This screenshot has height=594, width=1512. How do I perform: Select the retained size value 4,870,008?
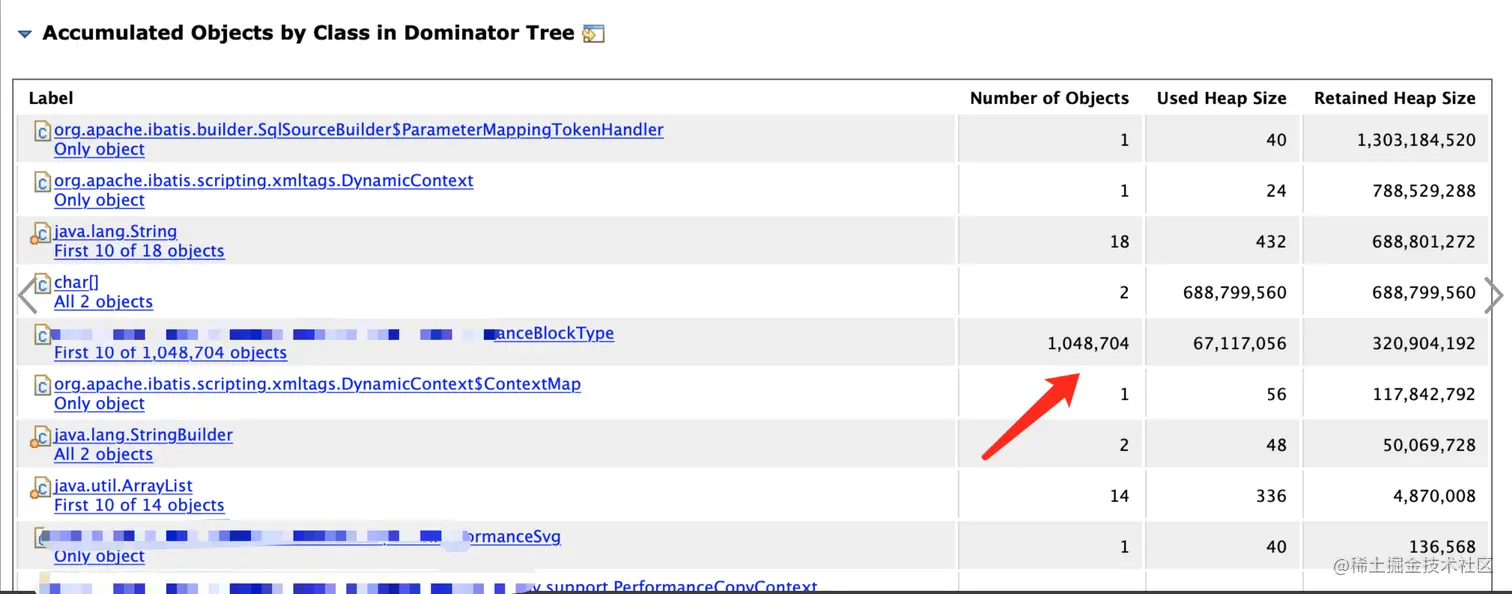click(x=1434, y=497)
